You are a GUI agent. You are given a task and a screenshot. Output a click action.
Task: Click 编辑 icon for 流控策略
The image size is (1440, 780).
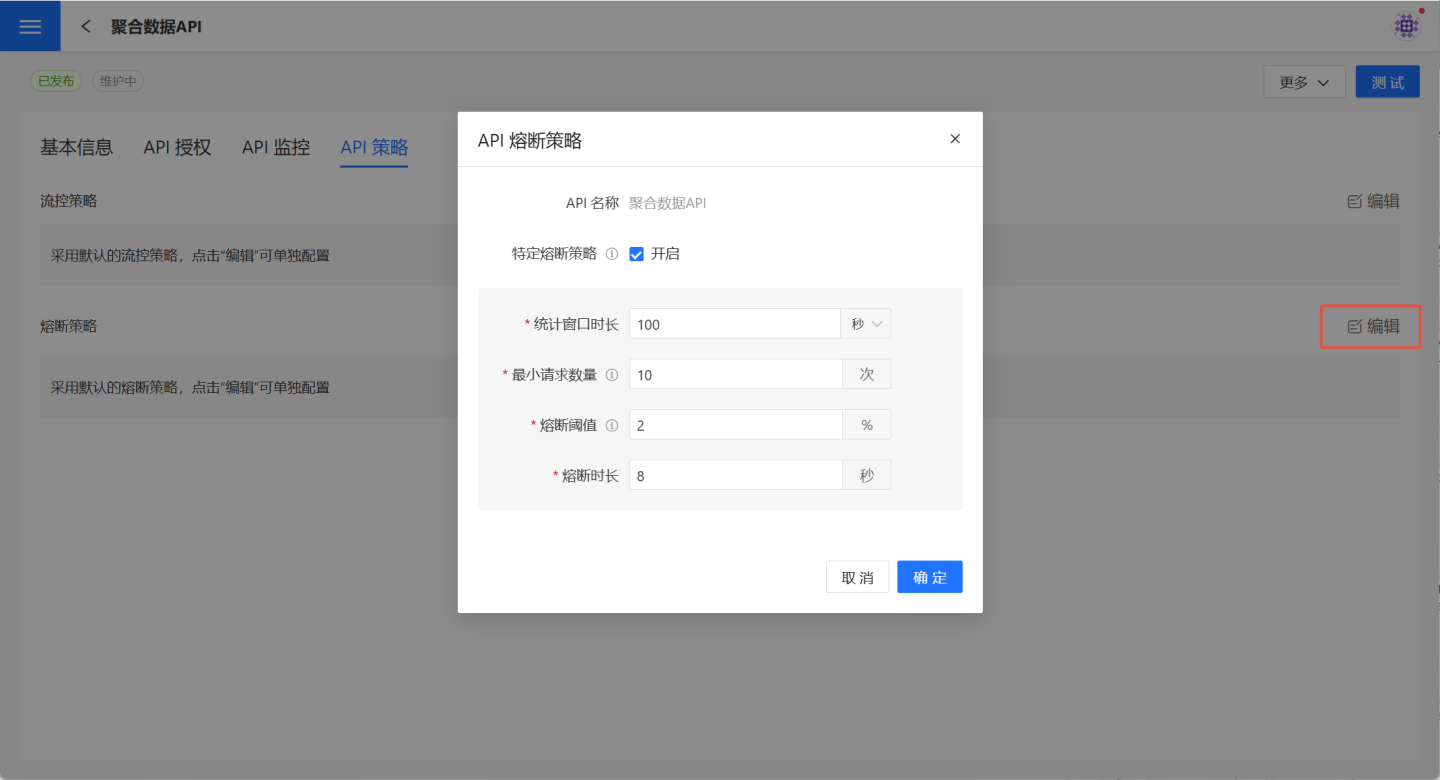point(1355,202)
